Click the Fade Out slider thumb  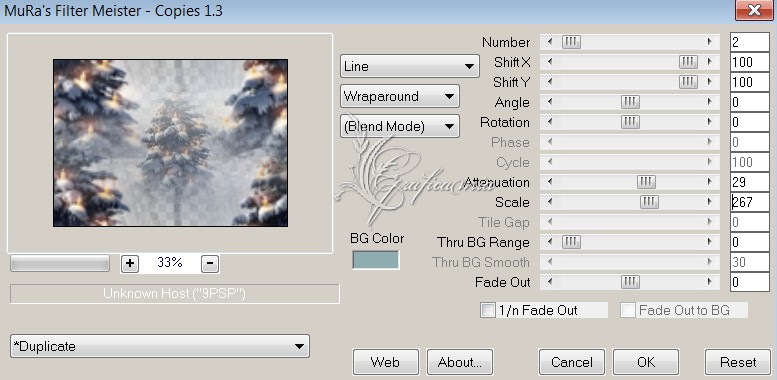630,282
